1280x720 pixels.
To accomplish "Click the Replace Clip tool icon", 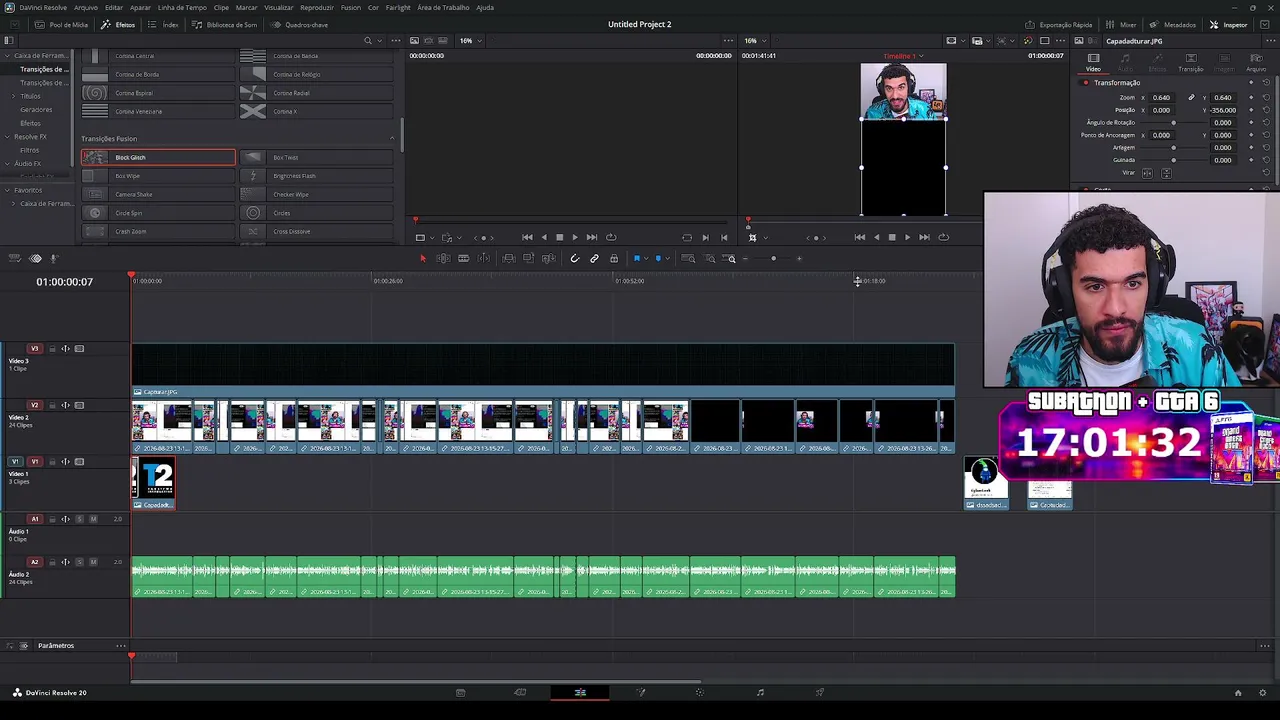I will (548, 259).
